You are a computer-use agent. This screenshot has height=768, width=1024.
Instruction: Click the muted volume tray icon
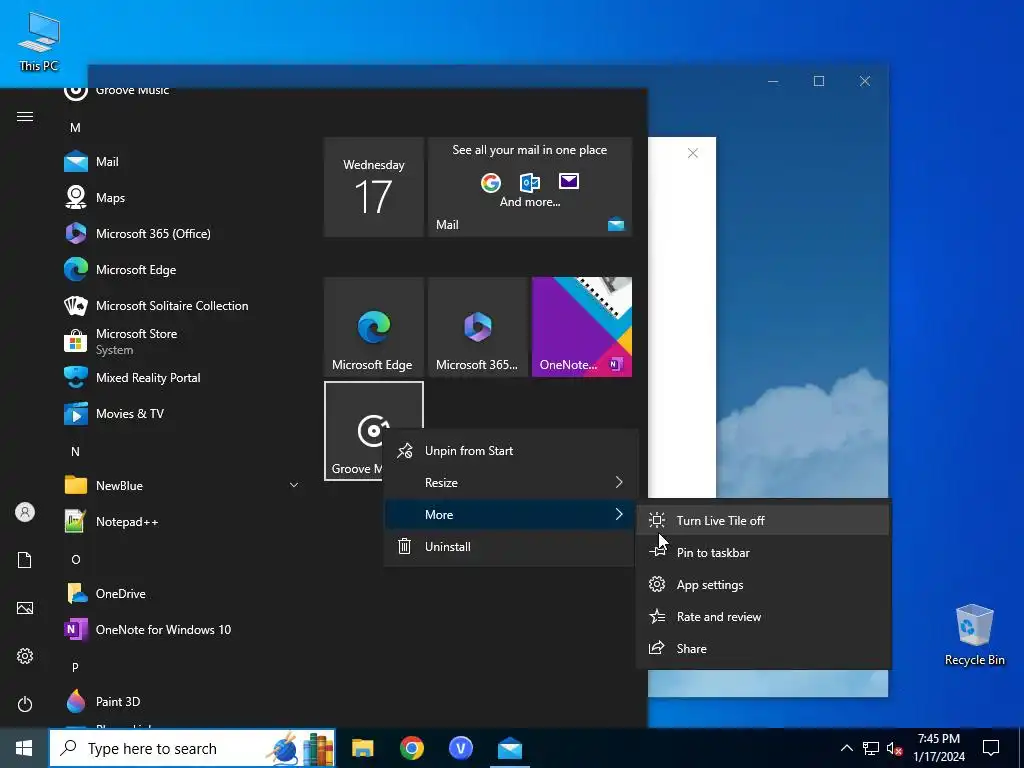click(x=895, y=748)
